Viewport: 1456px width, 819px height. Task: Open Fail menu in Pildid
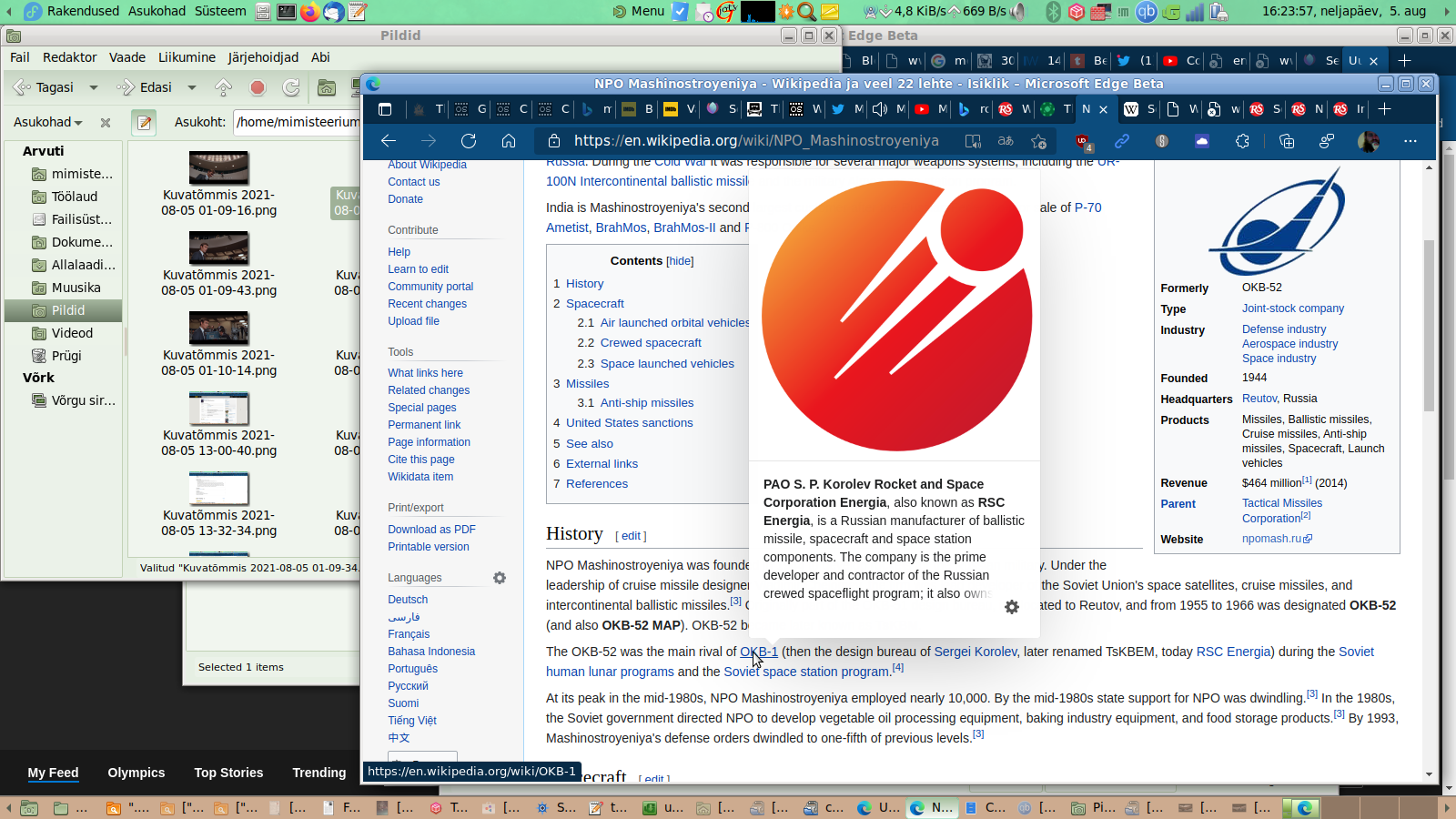(x=20, y=57)
